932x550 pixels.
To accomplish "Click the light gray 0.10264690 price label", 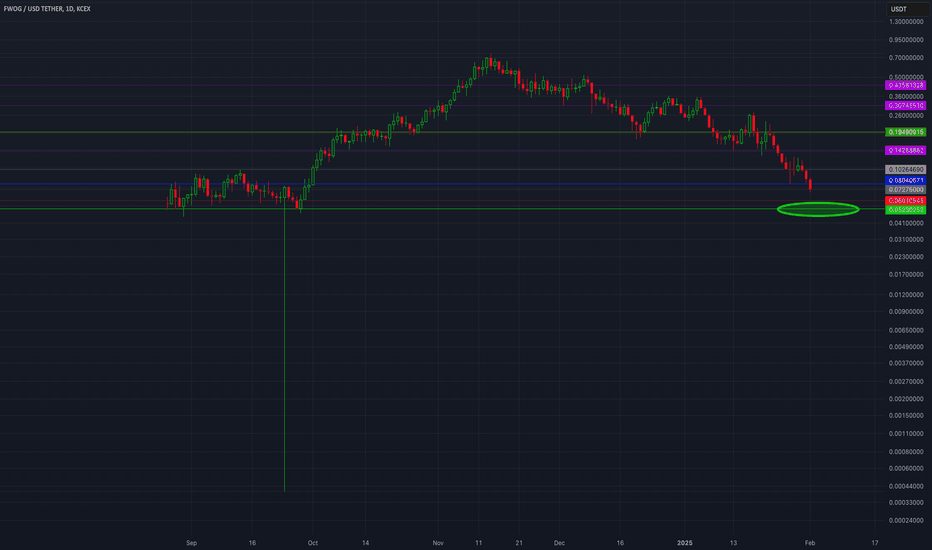I will tap(905, 170).
